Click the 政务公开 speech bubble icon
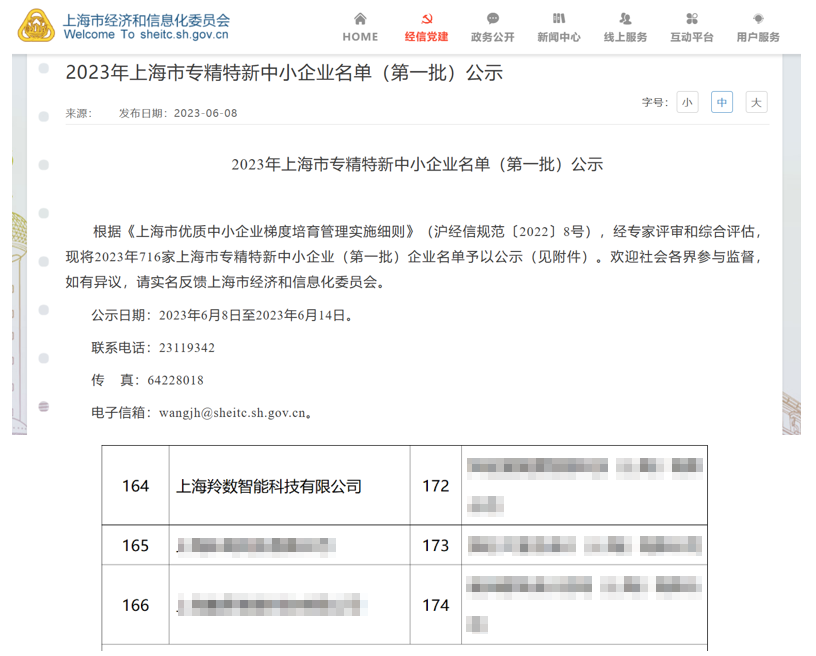This screenshot has height=656, width=816. click(x=492, y=17)
